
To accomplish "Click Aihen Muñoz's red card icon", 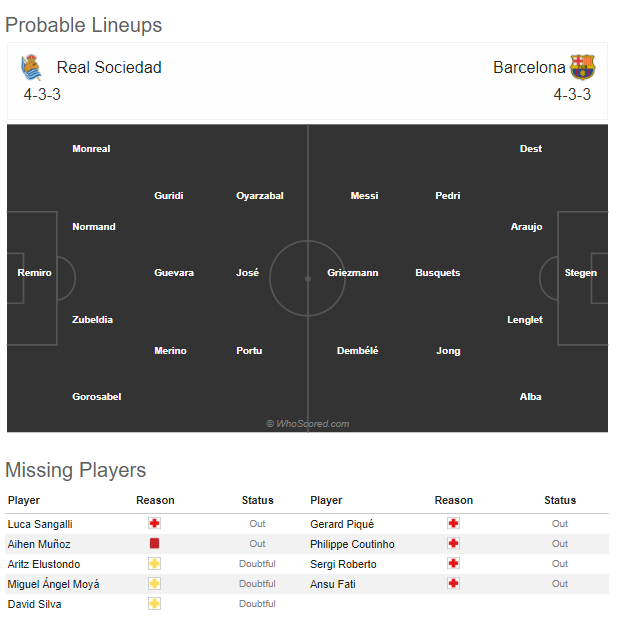I will point(154,543).
